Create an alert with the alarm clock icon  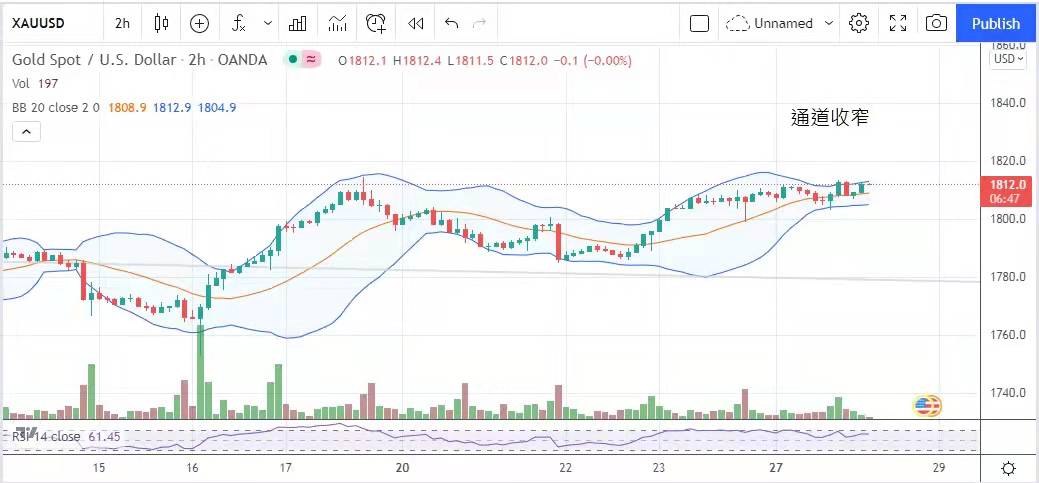[376, 23]
